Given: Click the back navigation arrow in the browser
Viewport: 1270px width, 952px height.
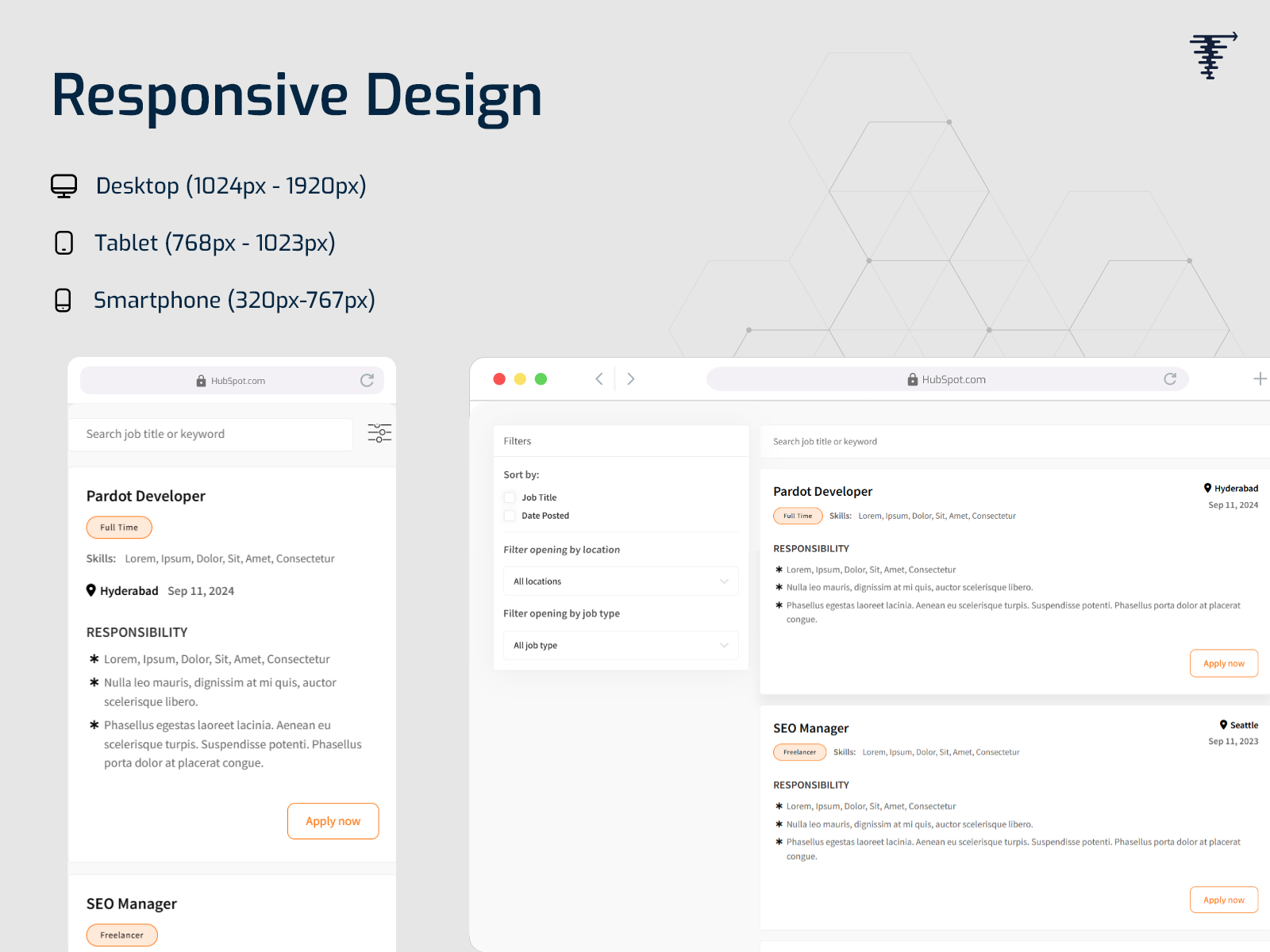Looking at the screenshot, I should coord(599,378).
